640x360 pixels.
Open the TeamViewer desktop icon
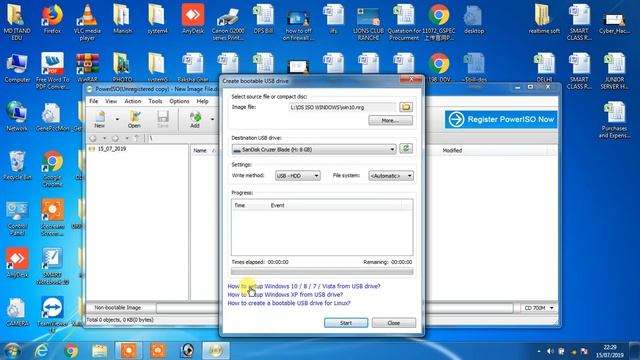tap(52, 314)
